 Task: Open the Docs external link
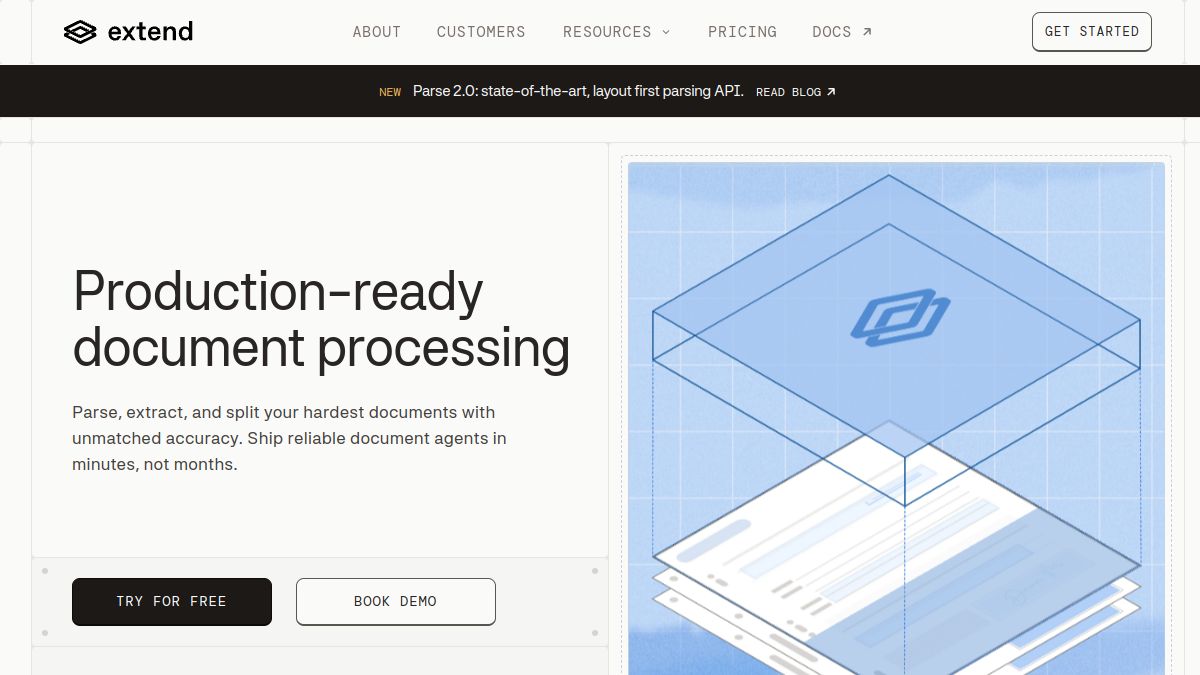click(842, 32)
